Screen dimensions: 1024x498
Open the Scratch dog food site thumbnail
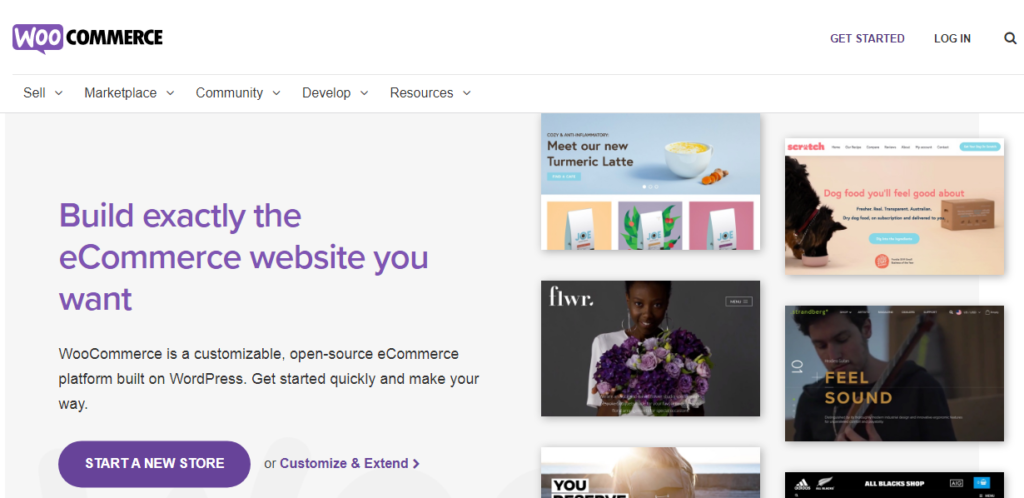894,206
